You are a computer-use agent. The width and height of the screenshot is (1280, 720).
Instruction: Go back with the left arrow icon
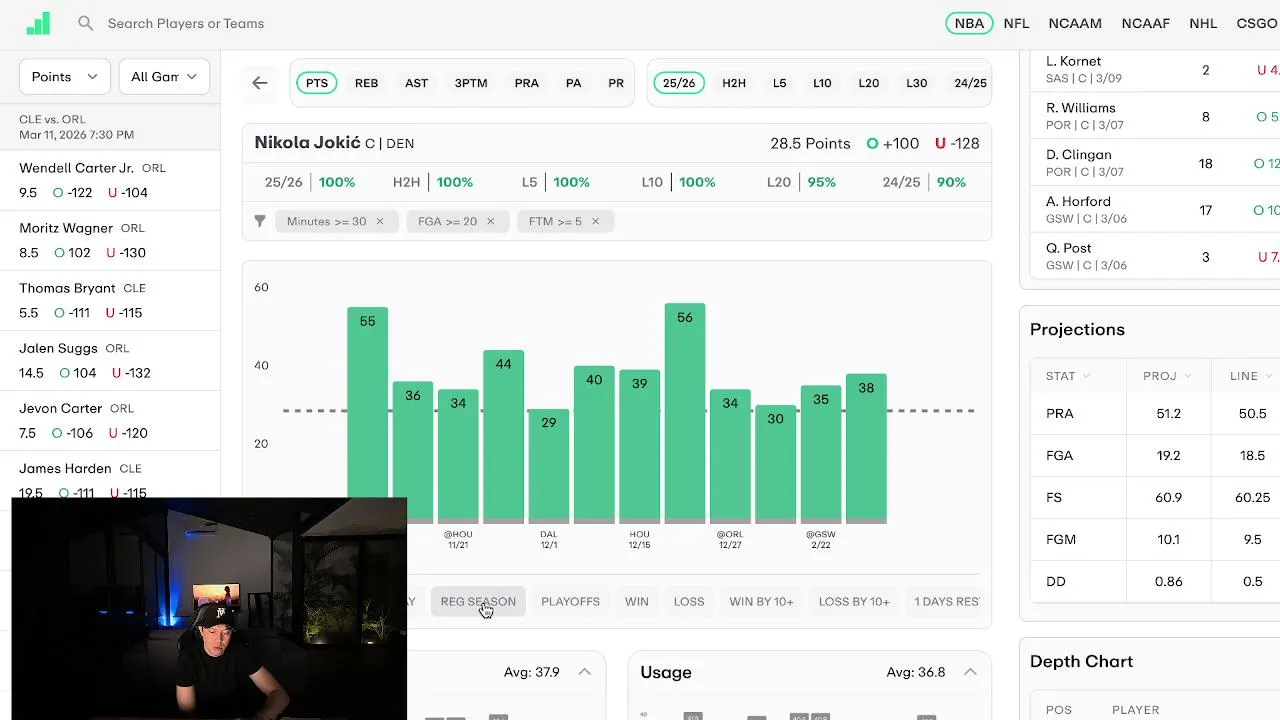pos(260,83)
